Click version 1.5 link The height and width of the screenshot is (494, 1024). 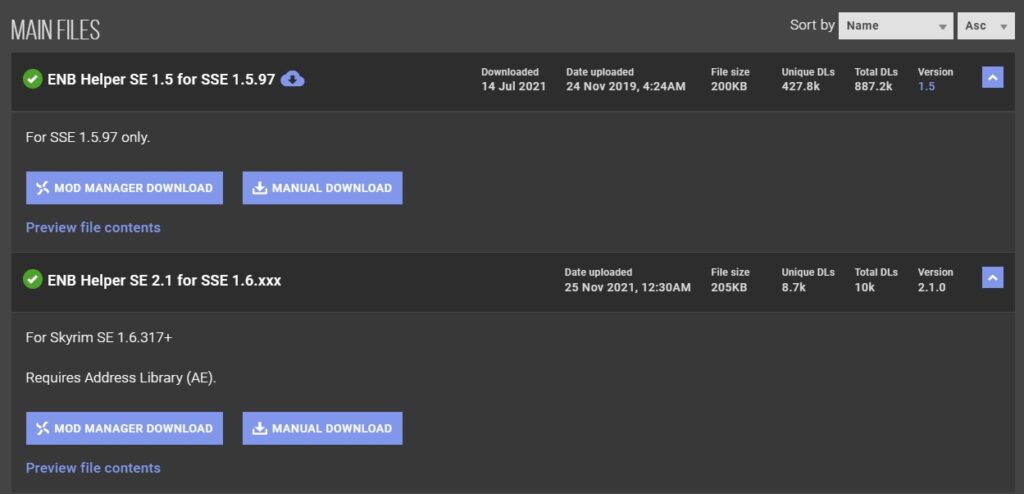(926, 86)
